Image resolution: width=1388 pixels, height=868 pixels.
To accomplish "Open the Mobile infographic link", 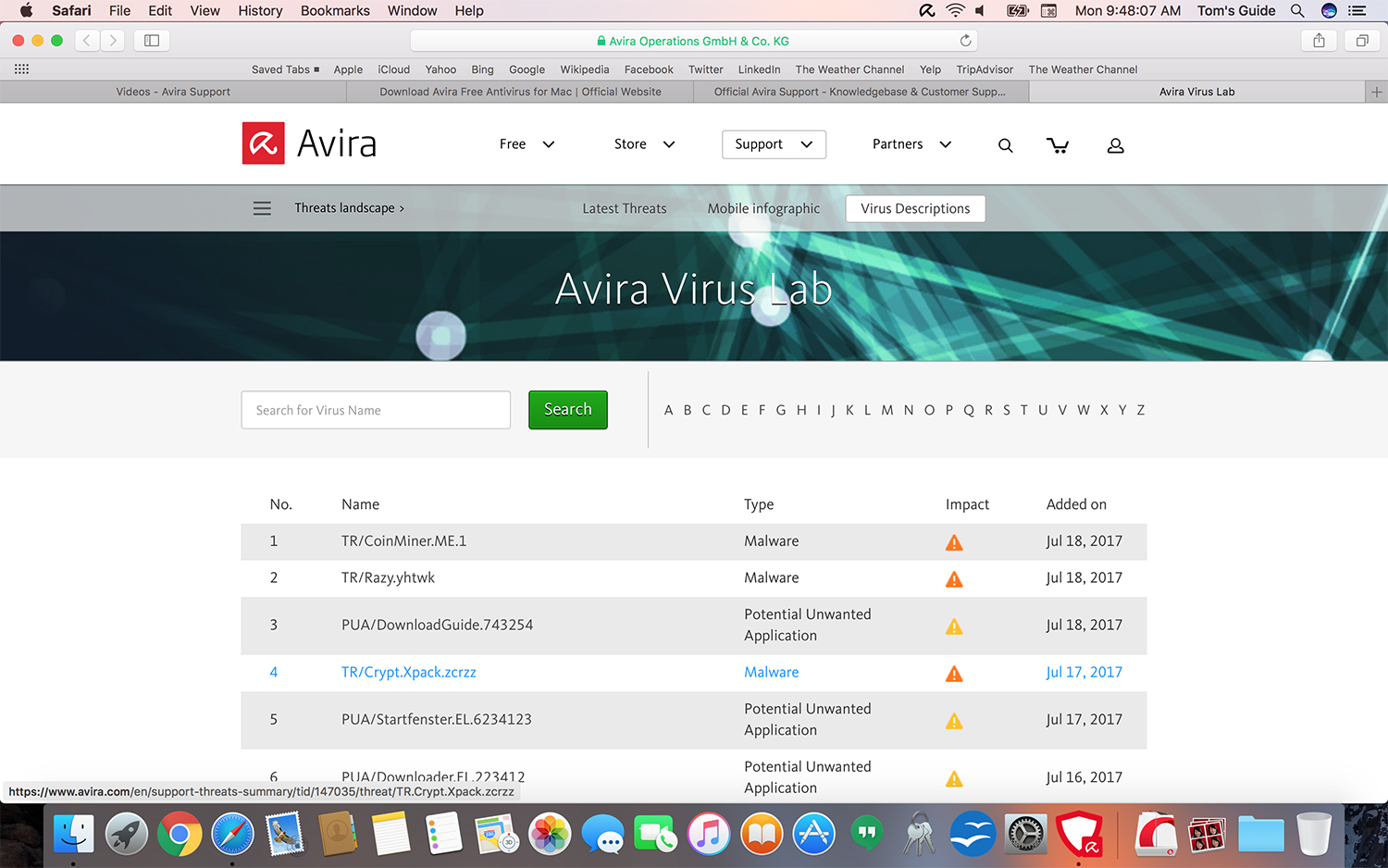I will (763, 208).
